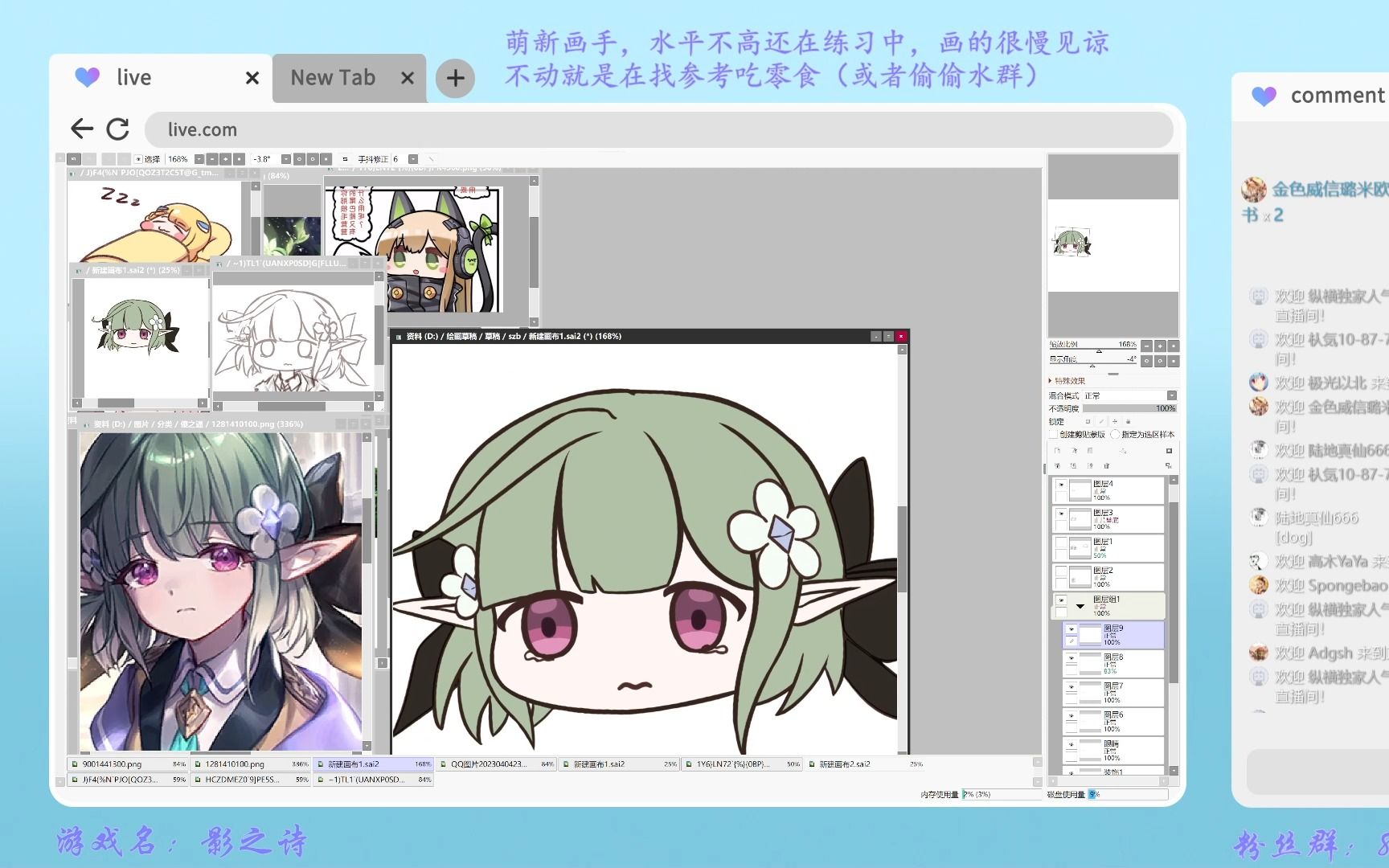Select layer 图层6 in the layer list
This screenshot has width=1389, height=868.
1113,722
